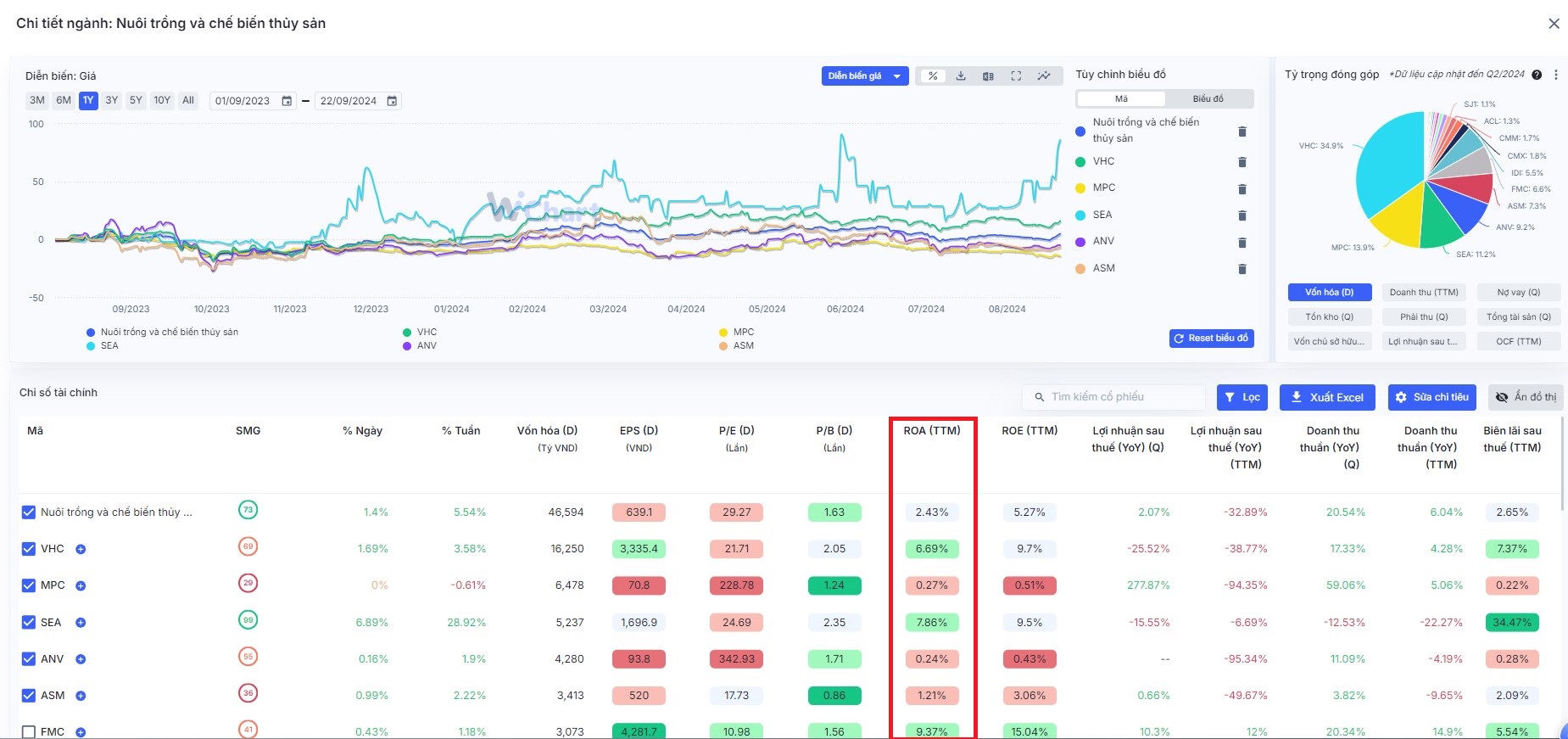
Task: Uncheck the ANV checkbox
Action: point(29,658)
